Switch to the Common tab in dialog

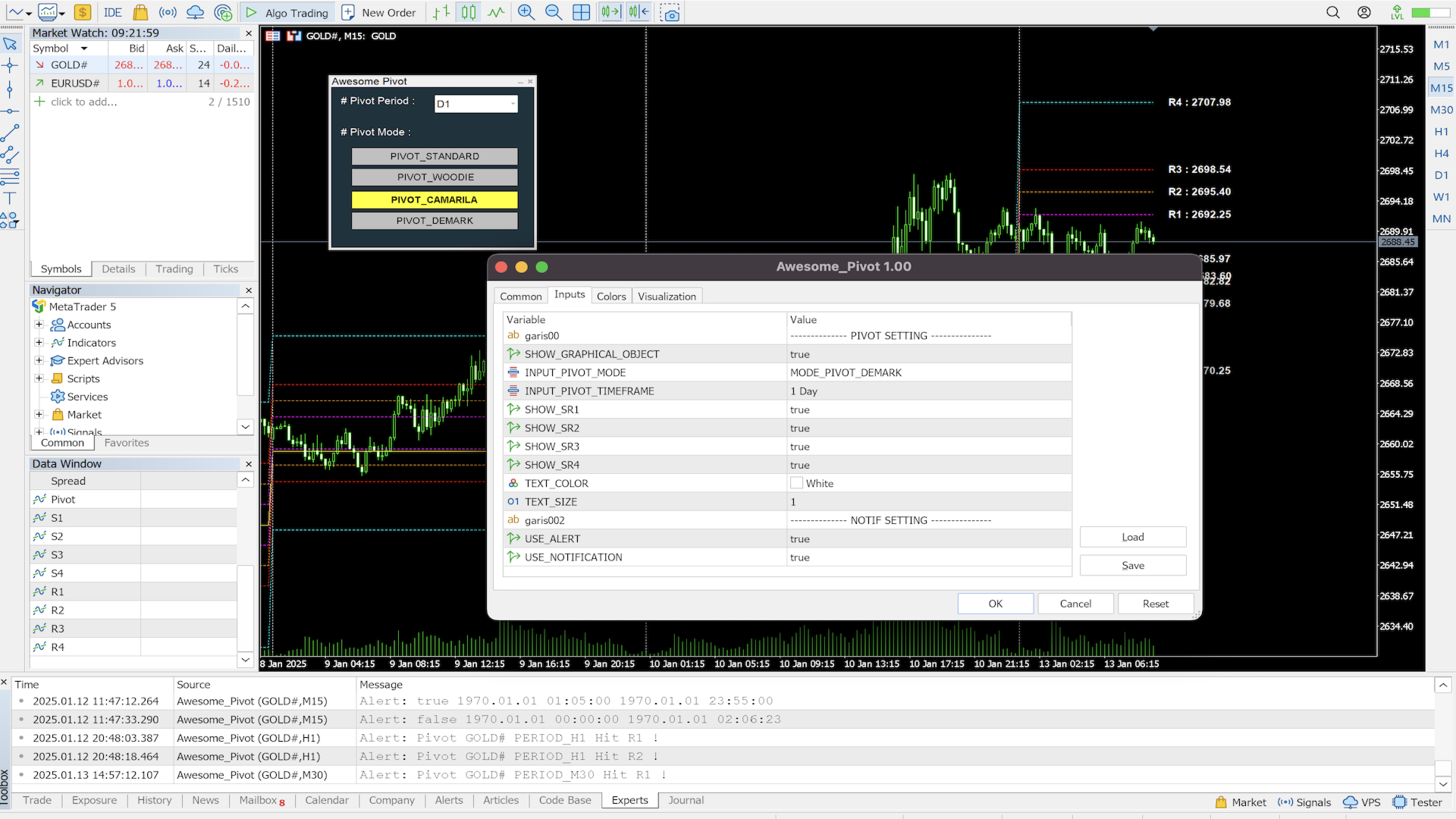click(x=520, y=297)
